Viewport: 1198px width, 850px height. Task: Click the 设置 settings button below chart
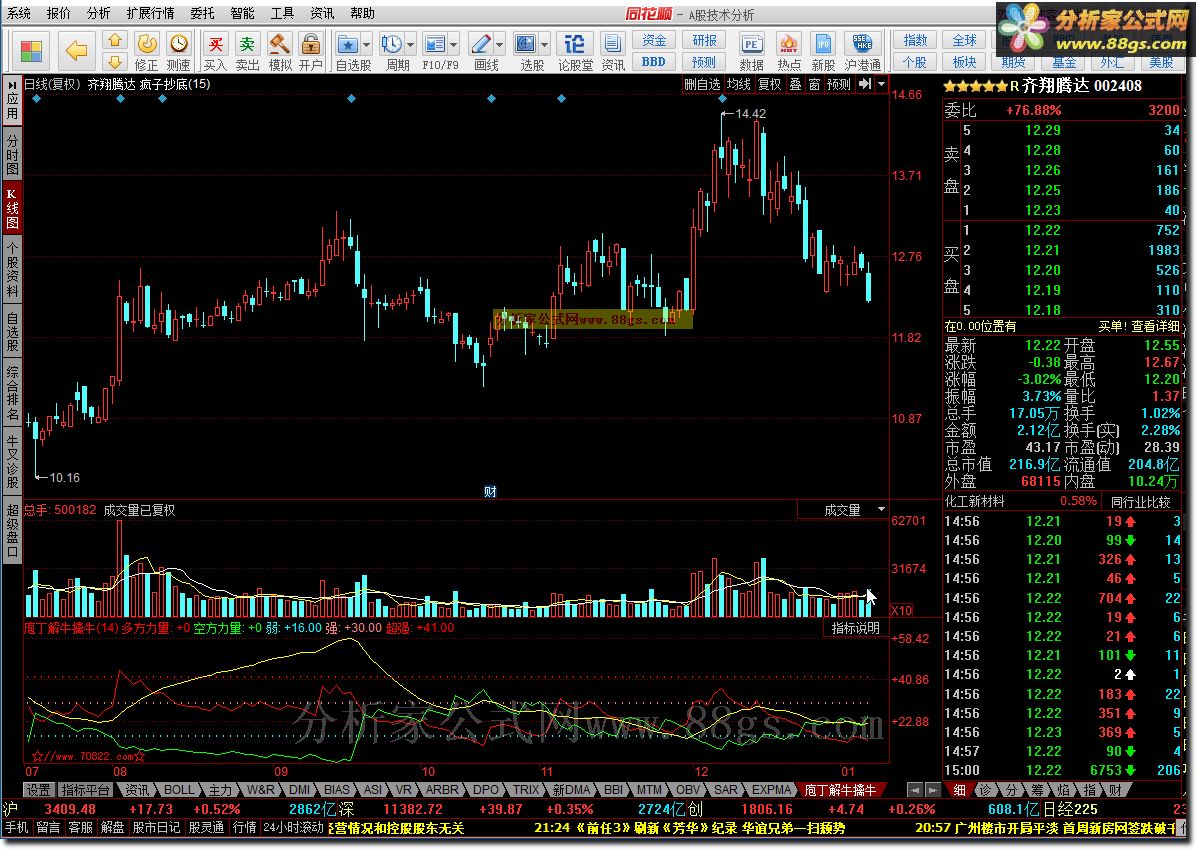click(x=39, y=790)
